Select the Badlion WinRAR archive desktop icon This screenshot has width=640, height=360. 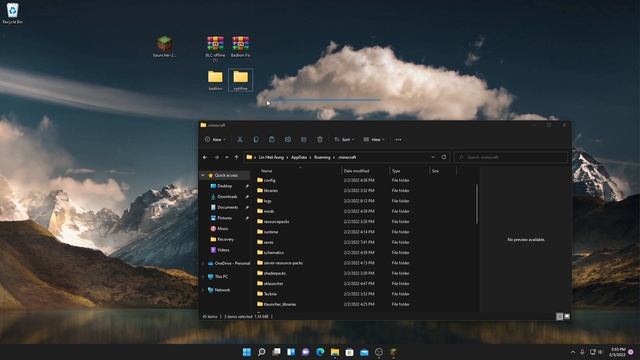240,47
